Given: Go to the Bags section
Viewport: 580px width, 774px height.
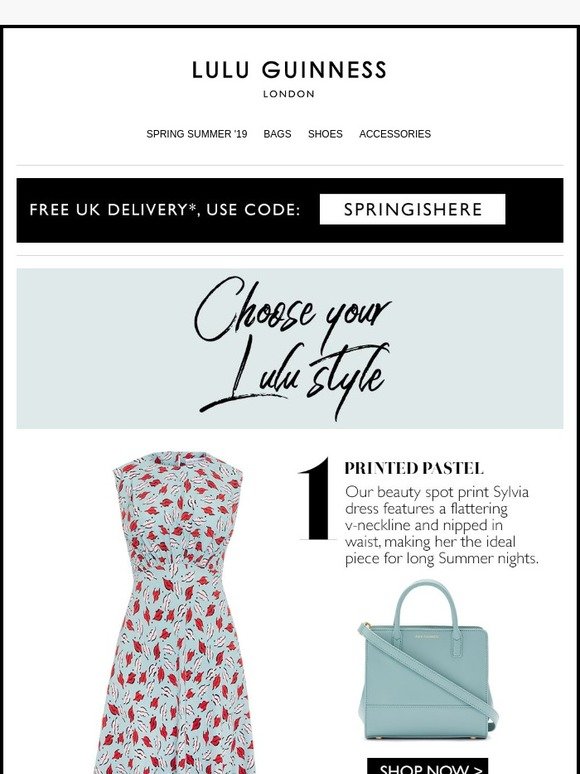Looking at the screenshot, I should pyautogui.click(x=277, y=134).
